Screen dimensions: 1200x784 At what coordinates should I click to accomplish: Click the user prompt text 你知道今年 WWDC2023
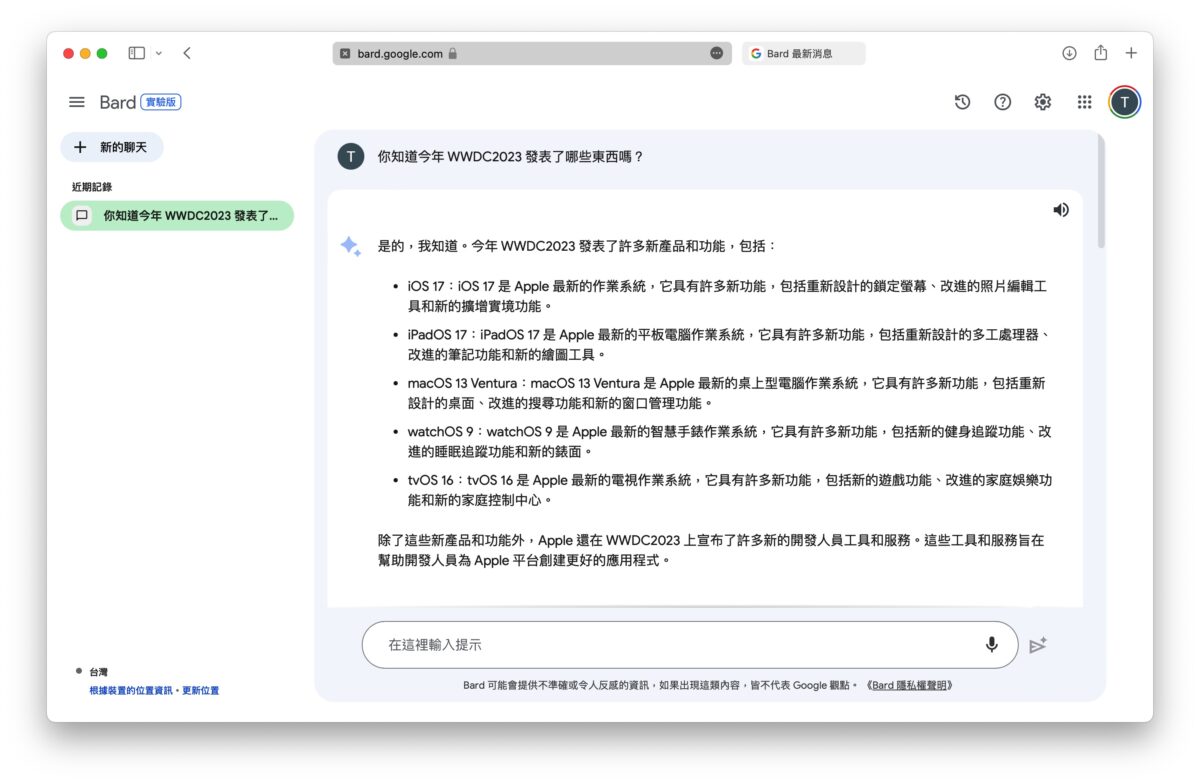click(511, 157)
